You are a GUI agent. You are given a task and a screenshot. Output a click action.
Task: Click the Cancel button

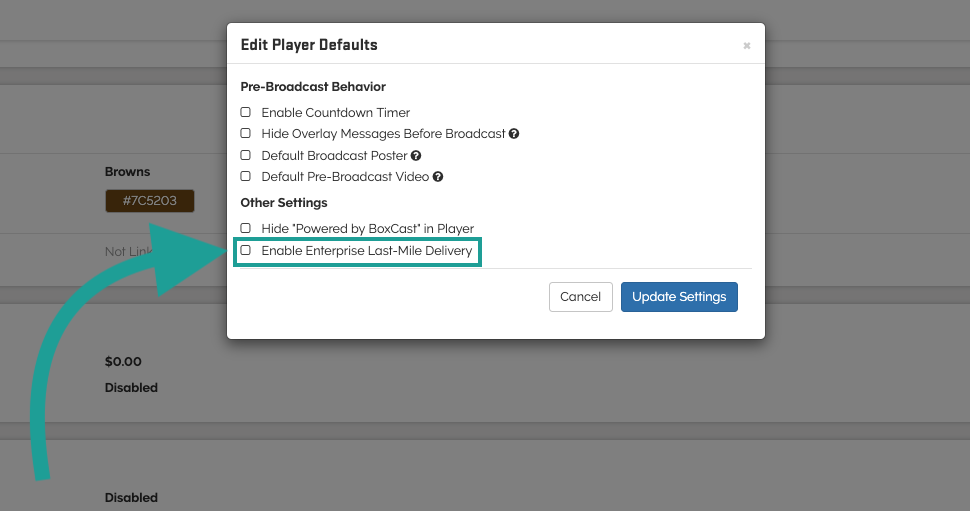tap(580, 297)
